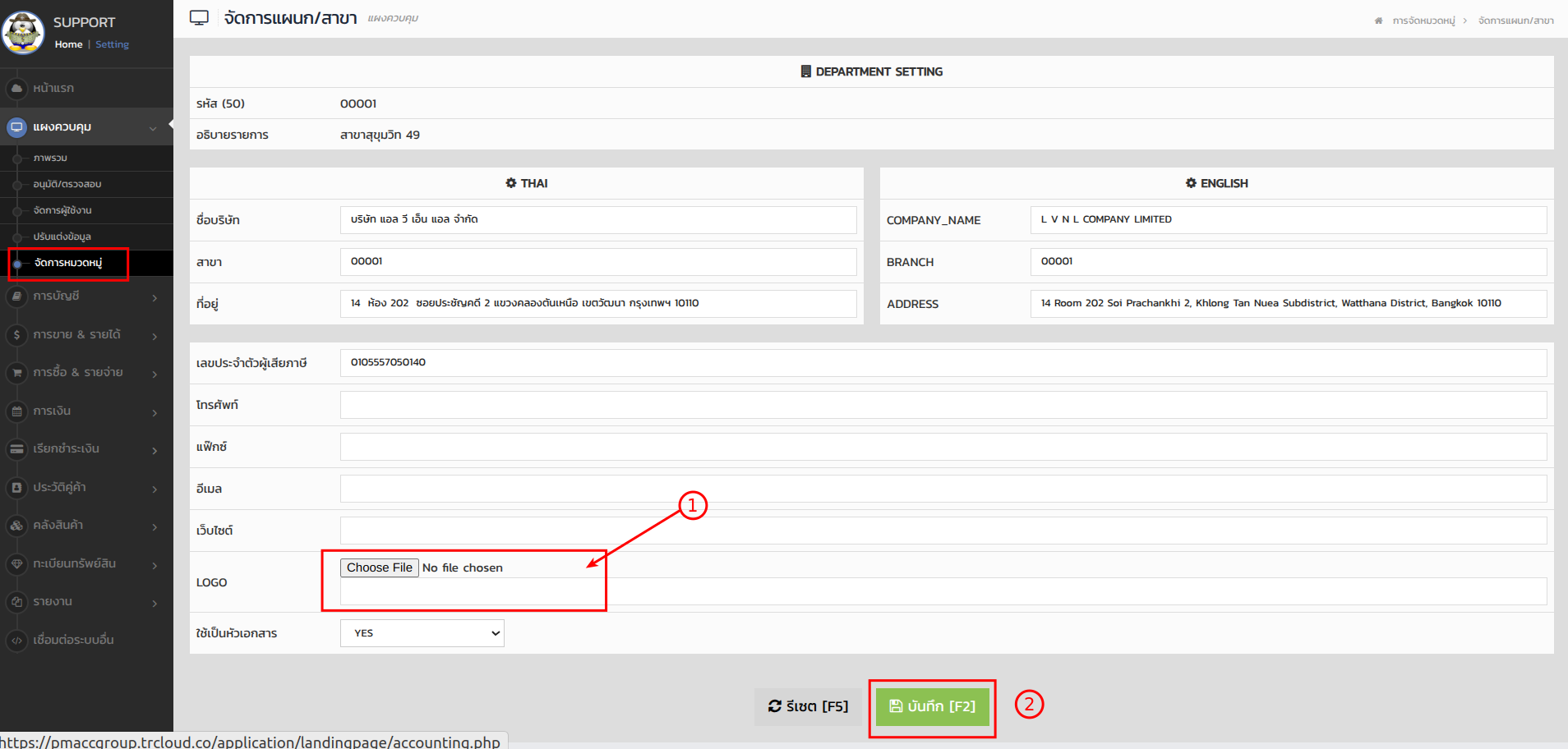Open the ทะเบียนทรัพย์สิน menu label

pyautogui.click(x=74, y=563)
